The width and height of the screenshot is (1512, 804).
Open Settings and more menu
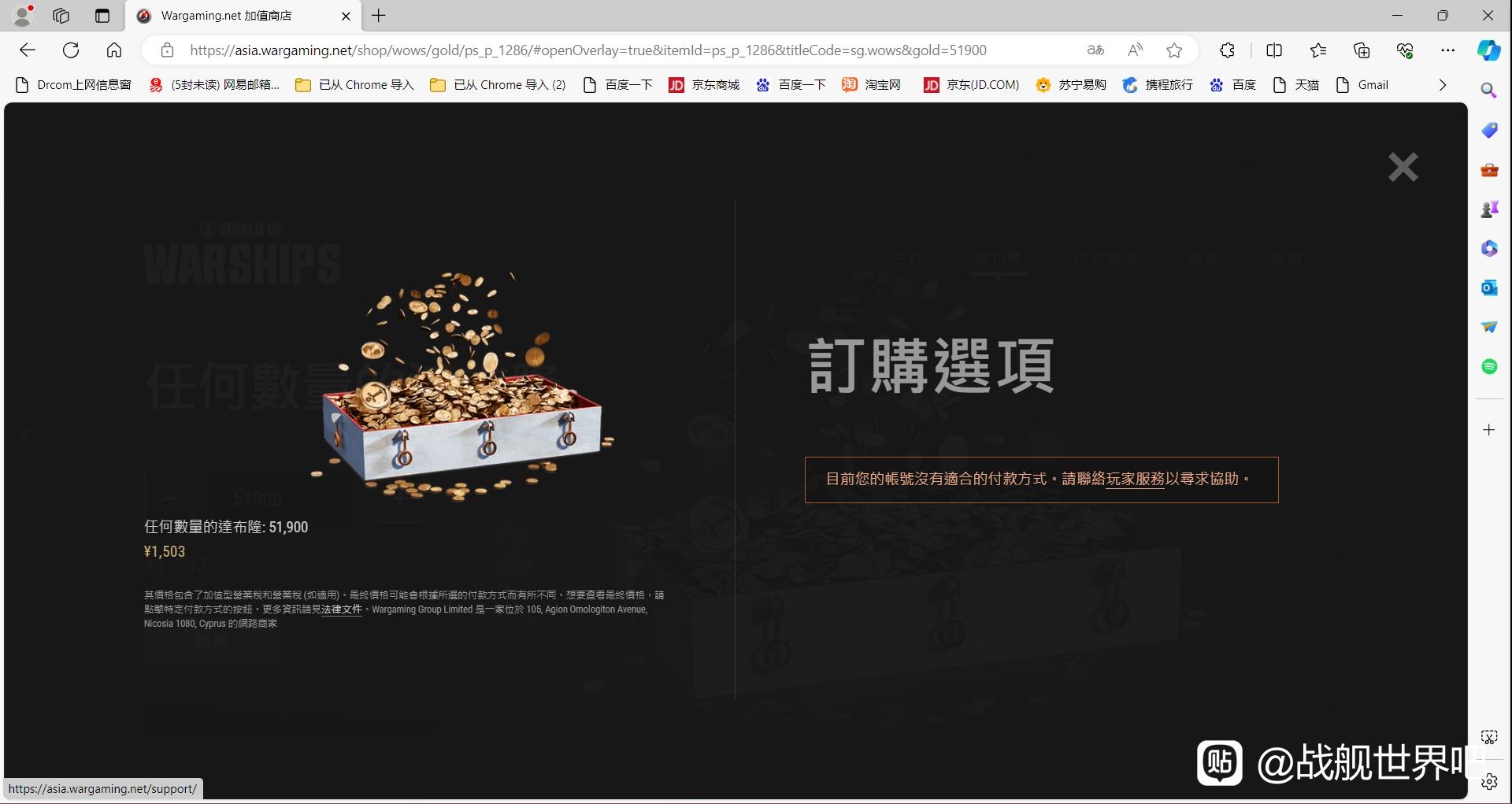(1447, 50)
